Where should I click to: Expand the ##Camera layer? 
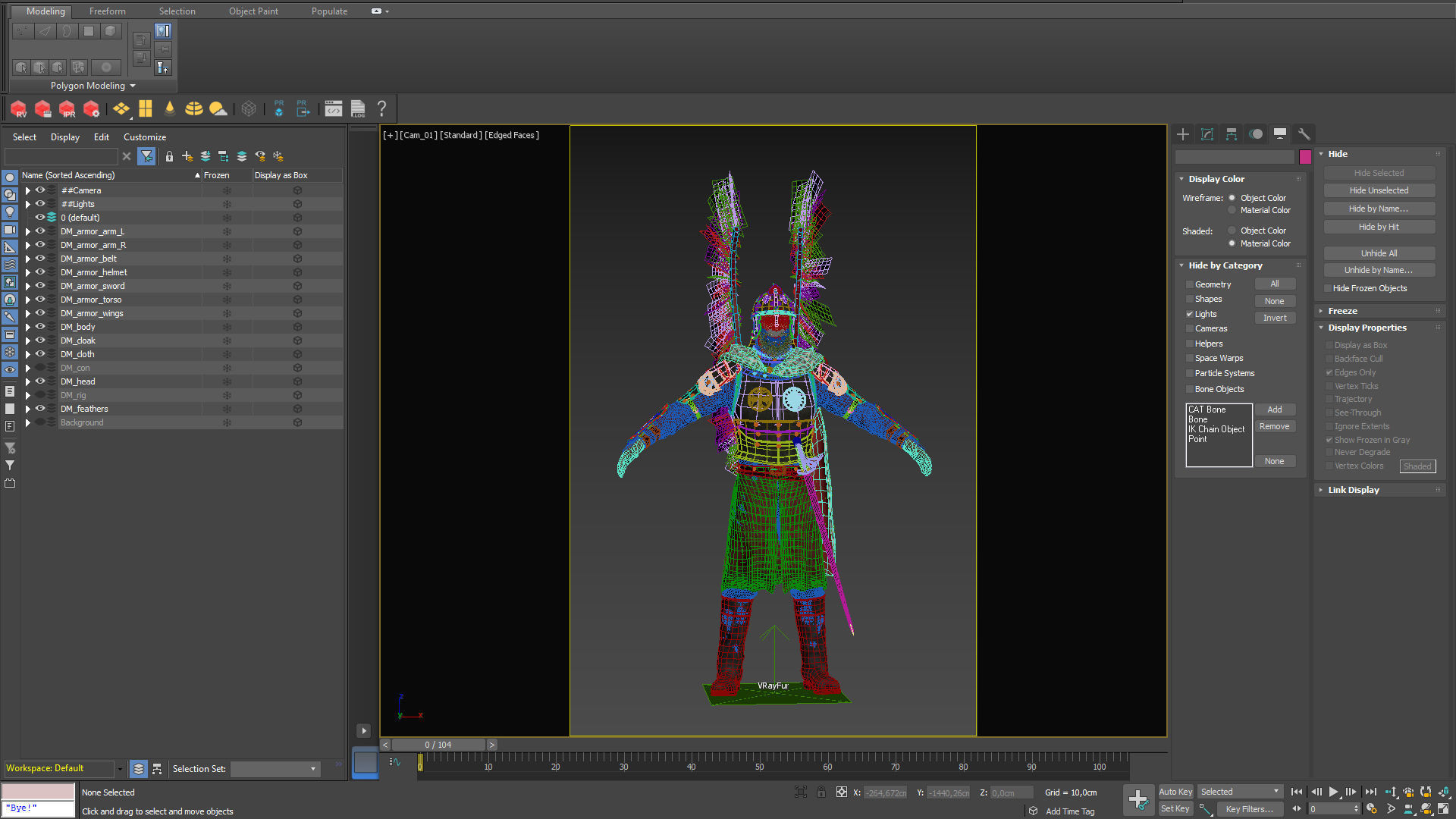tap(28, 191)
